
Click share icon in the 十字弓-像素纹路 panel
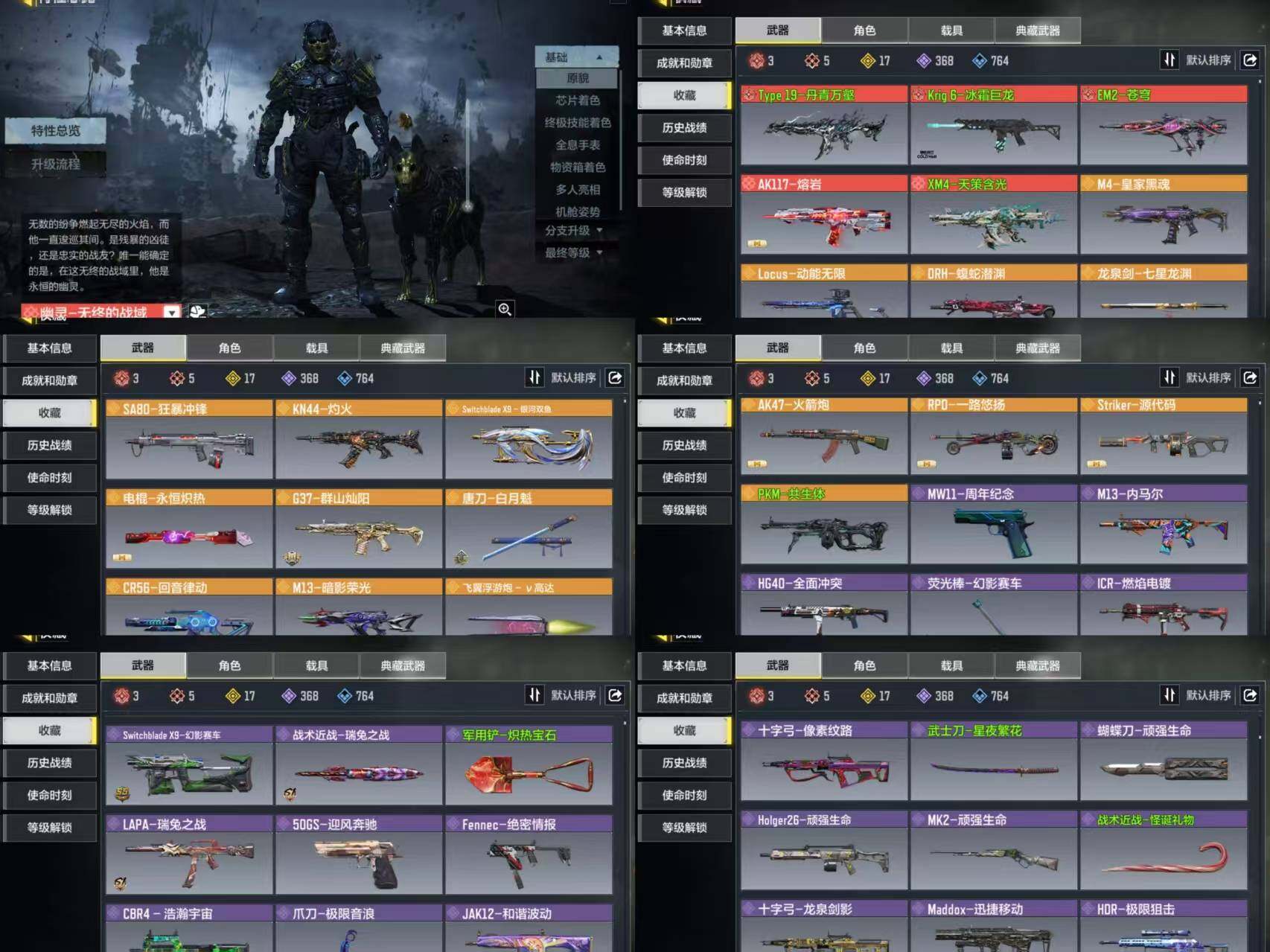point(1250,695)
